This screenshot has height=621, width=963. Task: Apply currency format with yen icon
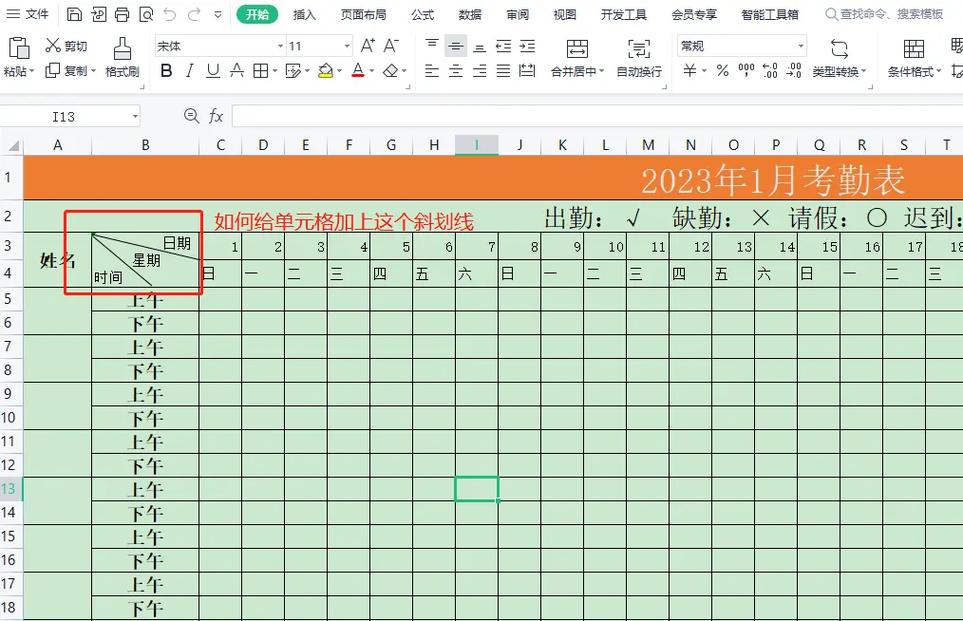(x=690, y=71)
